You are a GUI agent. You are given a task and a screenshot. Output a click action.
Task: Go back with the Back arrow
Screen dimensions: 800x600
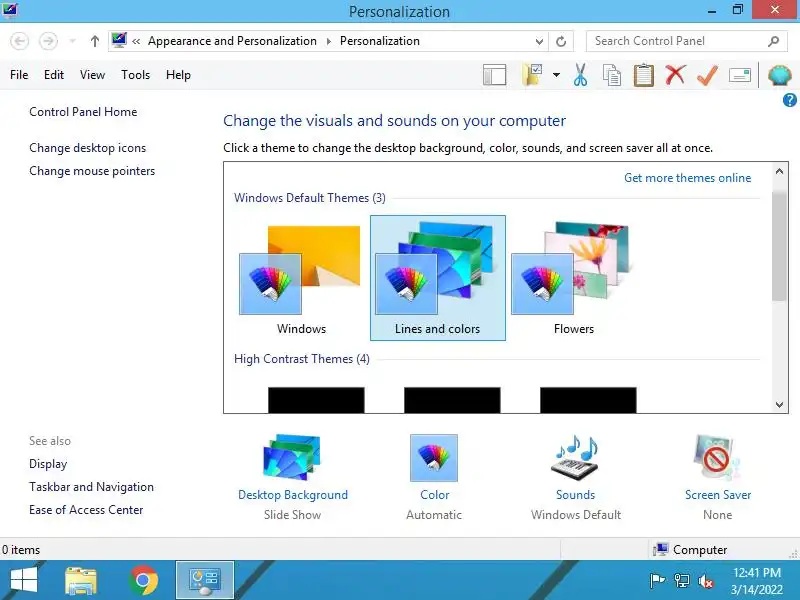(19, 41)
